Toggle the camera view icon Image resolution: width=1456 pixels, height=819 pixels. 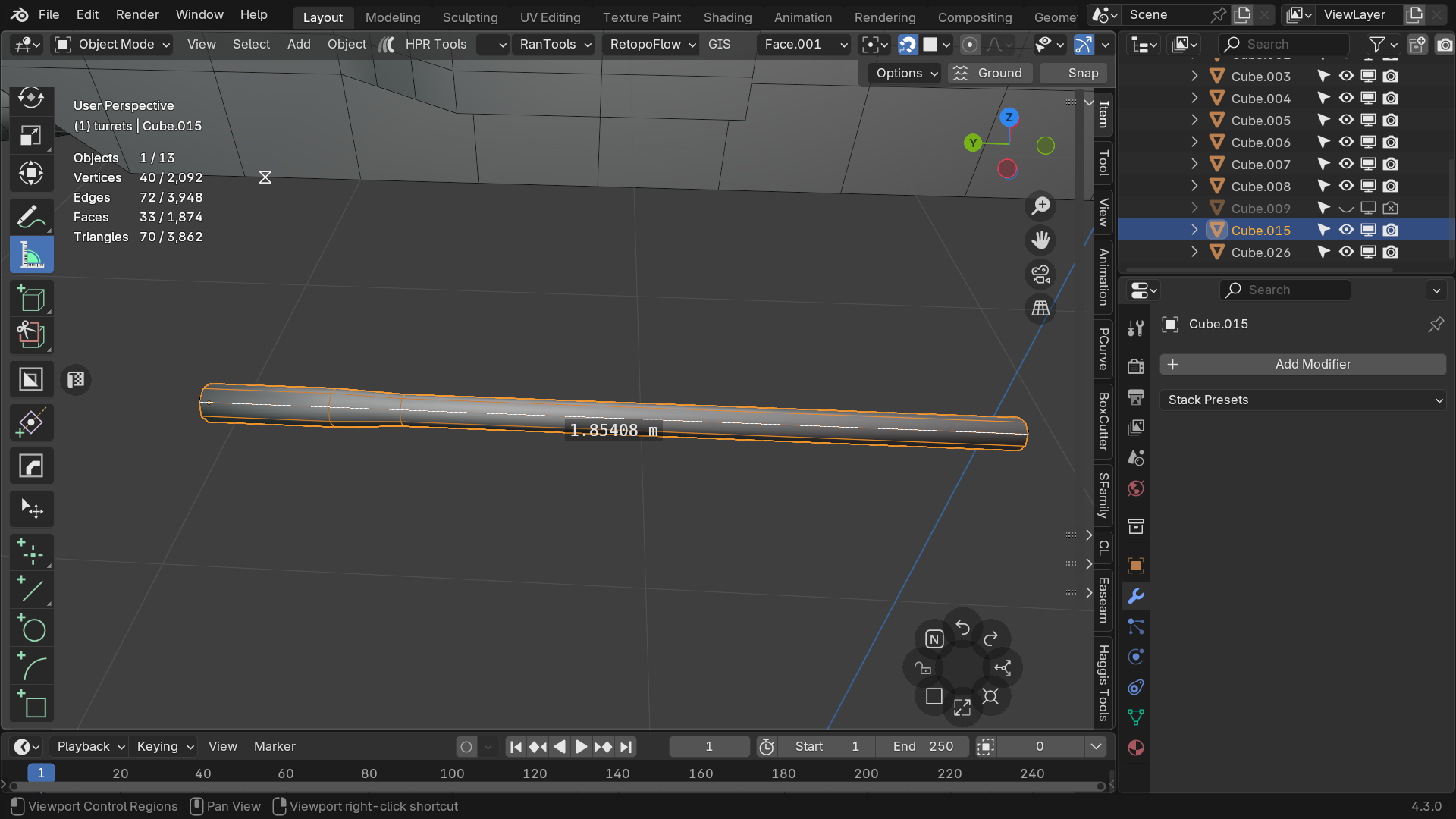pos(1040,275)
